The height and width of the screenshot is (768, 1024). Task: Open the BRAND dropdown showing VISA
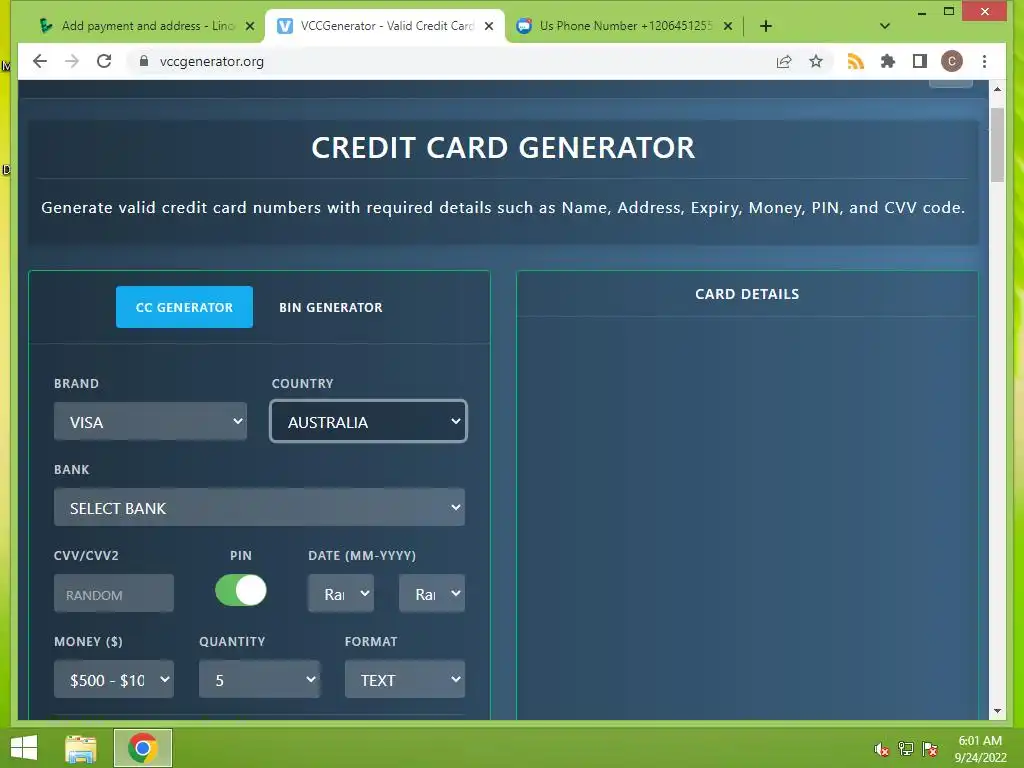click(150, 422)
